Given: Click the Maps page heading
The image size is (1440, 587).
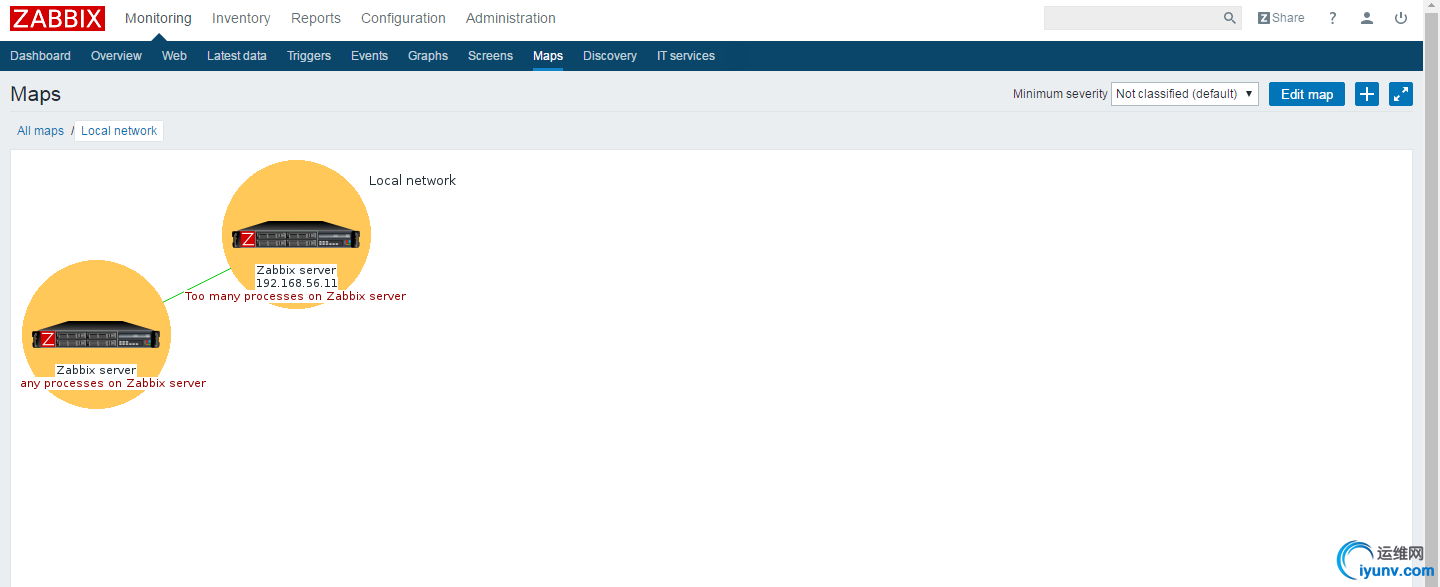Looking at the screenshot, I should point(36,94).
